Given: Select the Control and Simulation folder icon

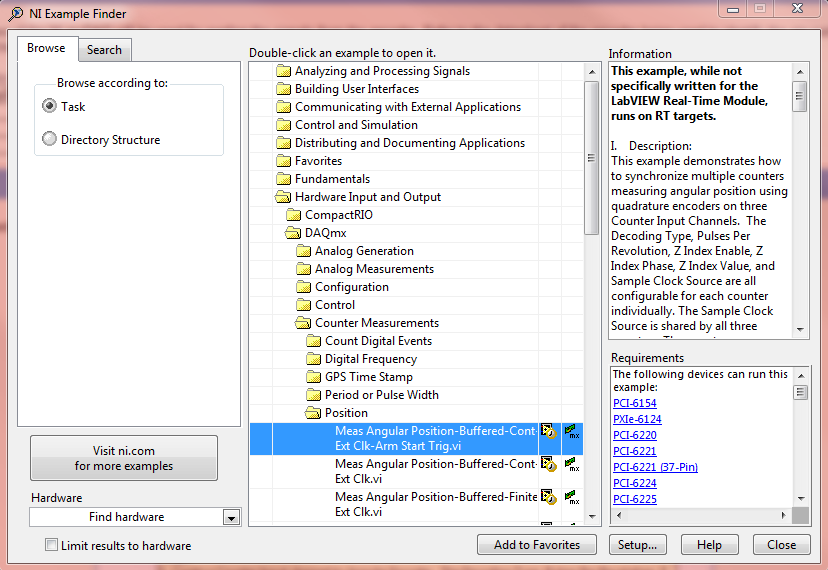Looking at the screenshot, I should [284, 125].
